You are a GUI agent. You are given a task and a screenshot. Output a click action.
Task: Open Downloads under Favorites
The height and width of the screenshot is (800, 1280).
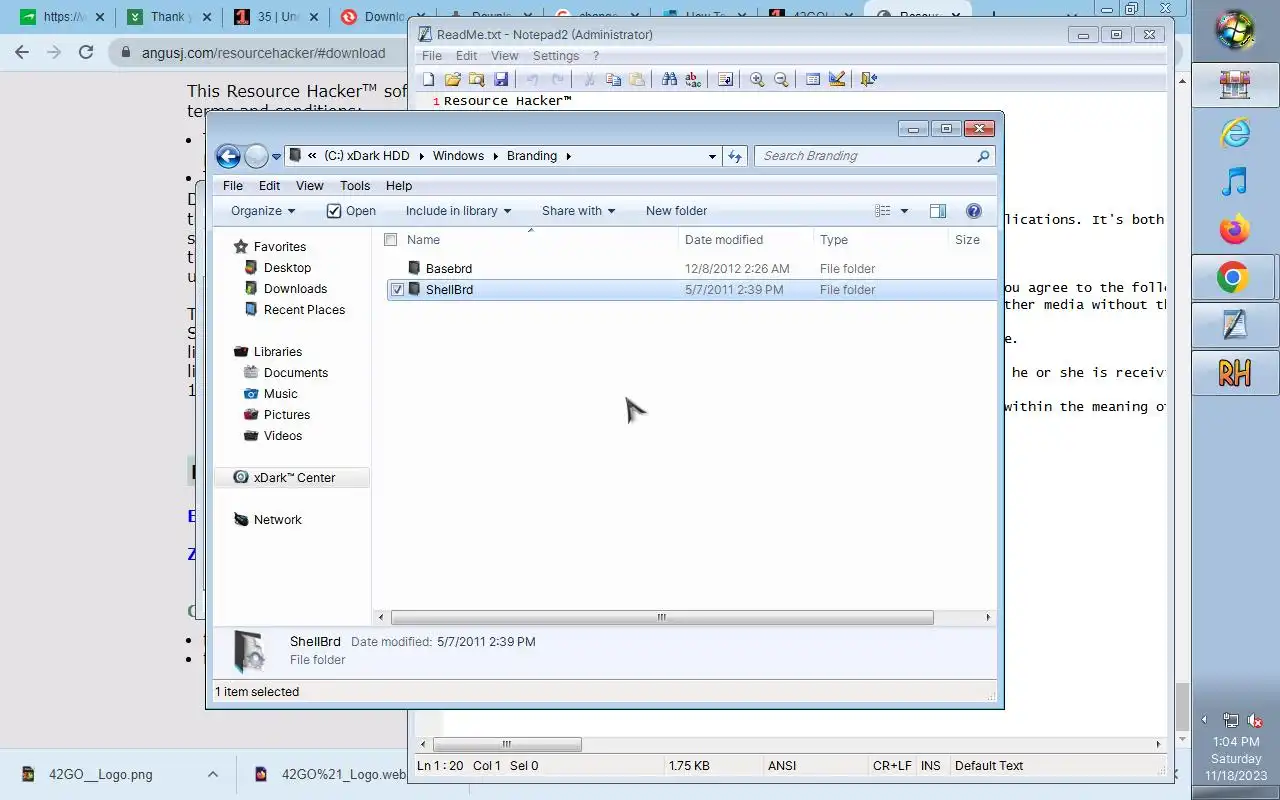point(295,289)
